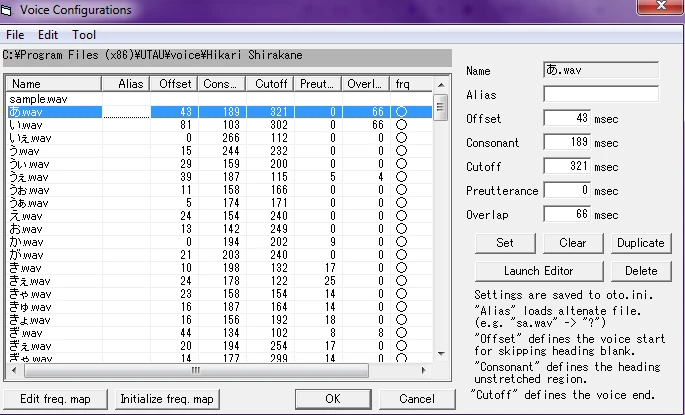Image resolution: width=685 pixels, height=415 pixels.
Task: Sort by the Offset column header
Action: tap(174, 83)
